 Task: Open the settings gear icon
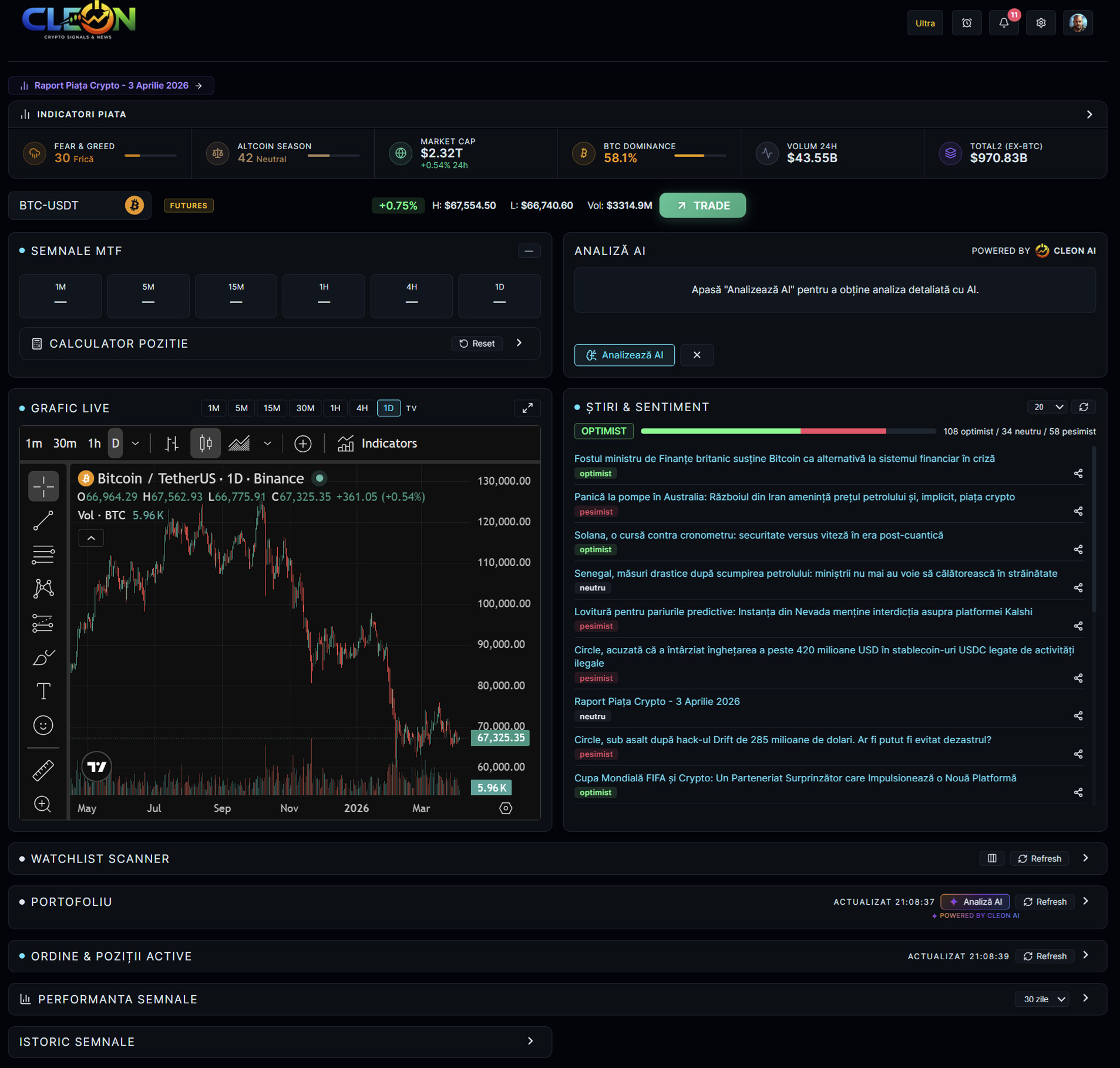point(1041,23)
